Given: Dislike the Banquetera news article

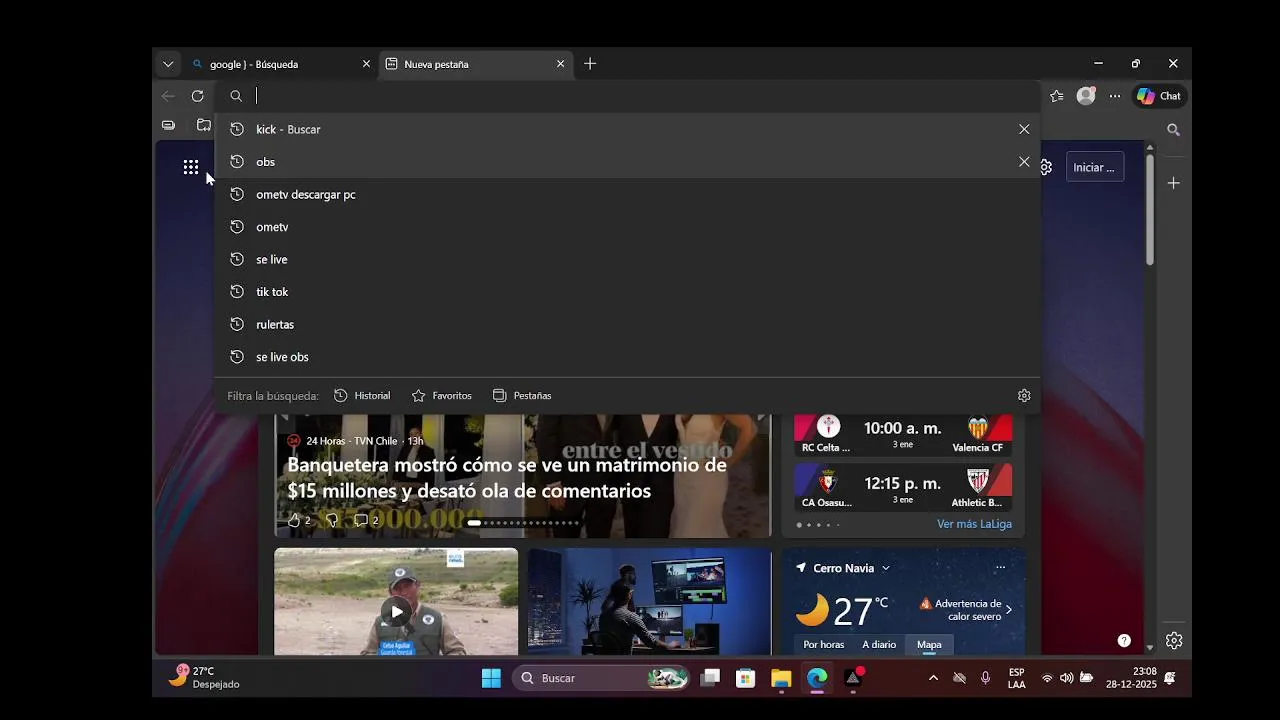Looking at the screenshot, I should pos(333,521).
